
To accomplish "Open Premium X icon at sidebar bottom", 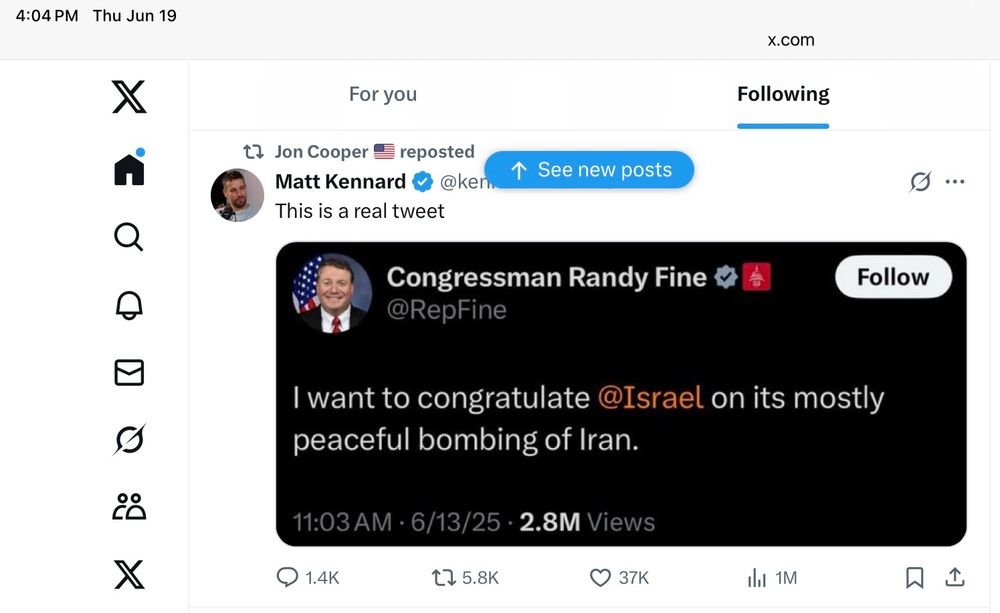I will (x=129, y=574).
